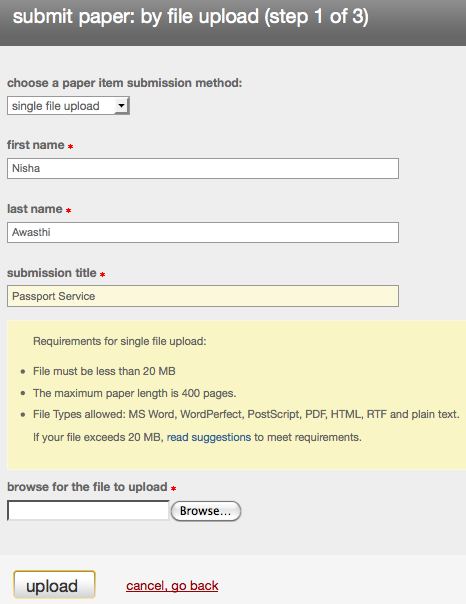The height and width of the screenshot is (604, 466).
Task: Click the browse for the file to upload label
Action: [x=87, y=487]
